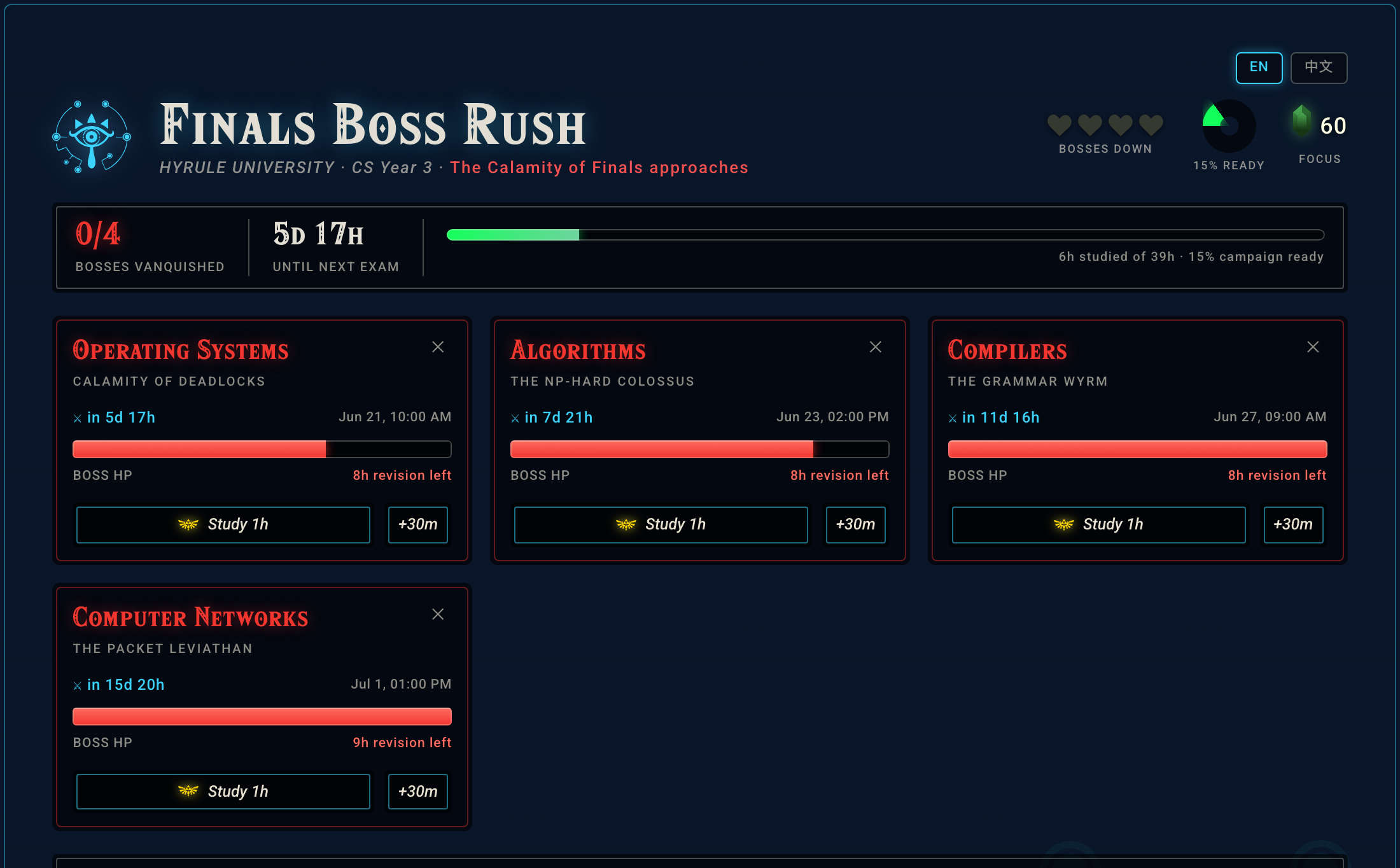Click '6h studied of 39h' summary text

[1116, 256]
